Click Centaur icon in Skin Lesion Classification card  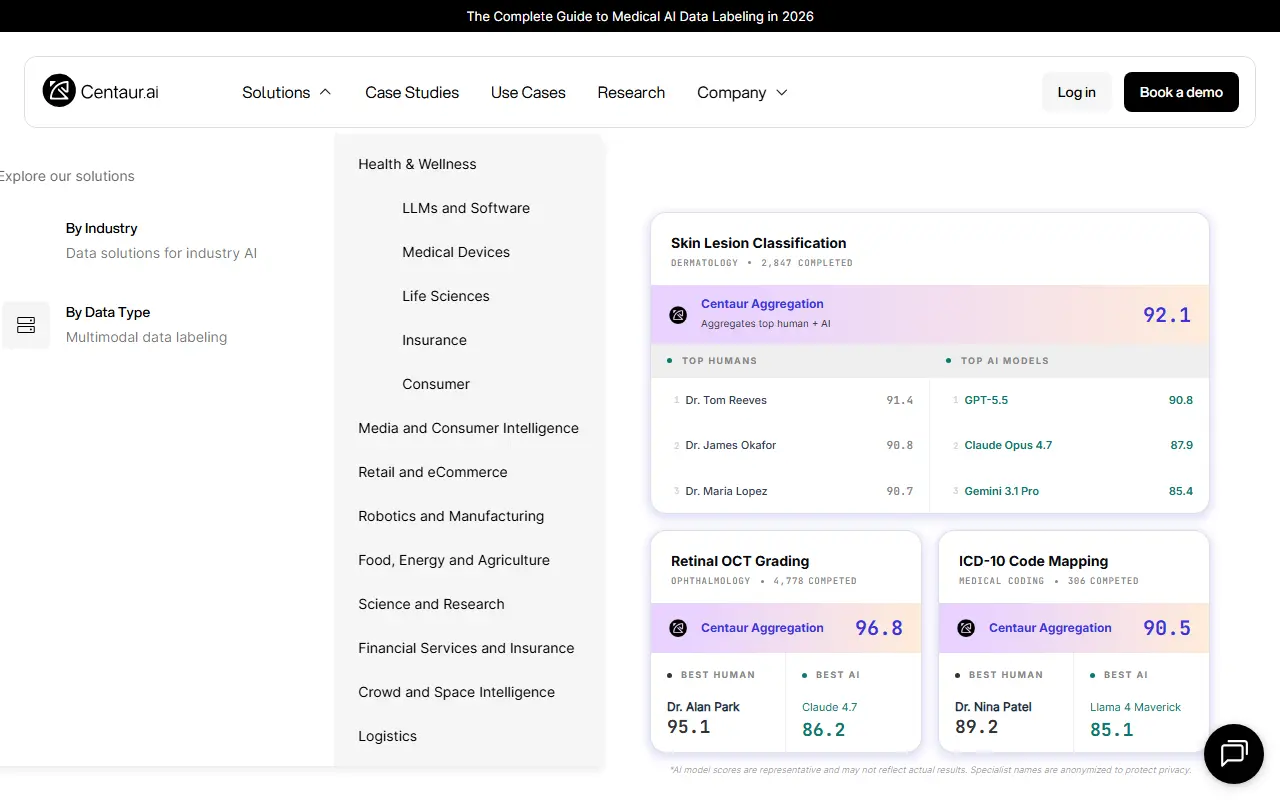678,314
